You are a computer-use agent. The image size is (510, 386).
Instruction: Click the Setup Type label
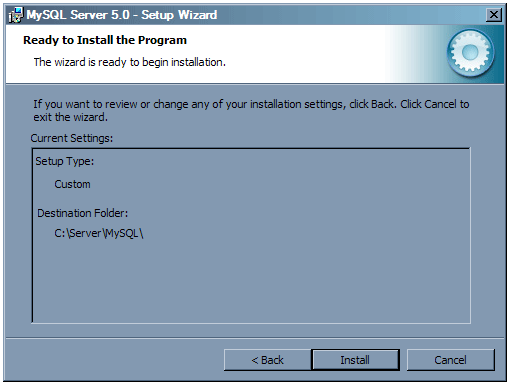click(65, 161)
